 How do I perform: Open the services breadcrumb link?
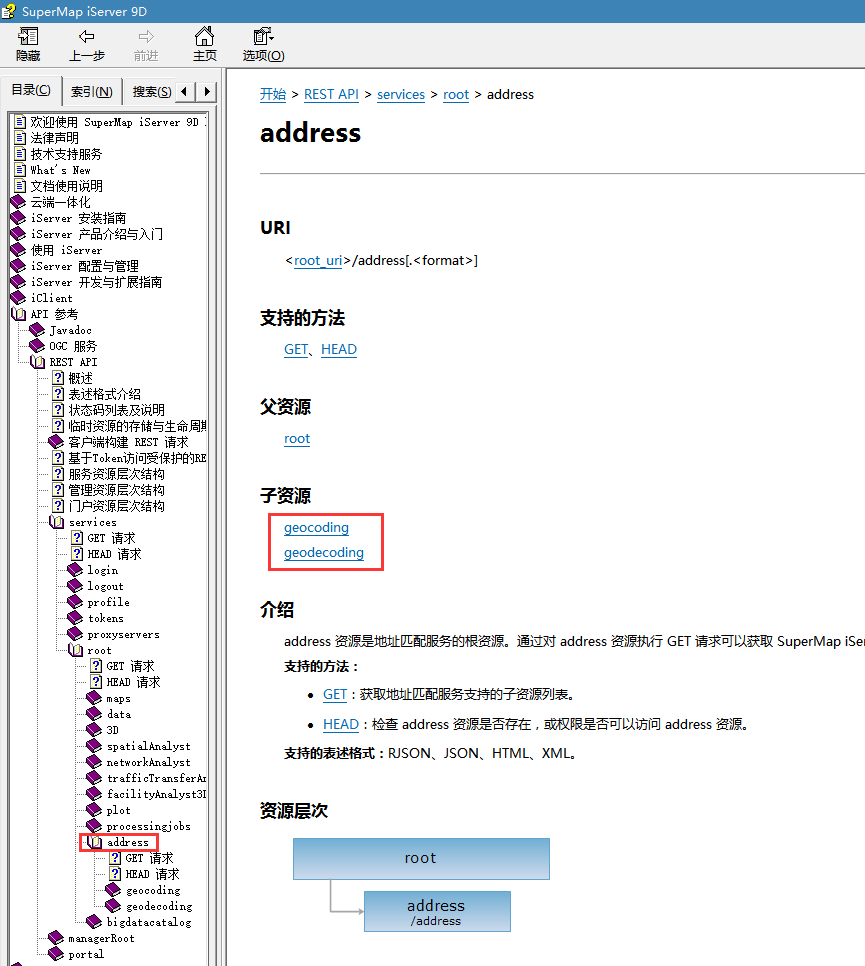401,94
